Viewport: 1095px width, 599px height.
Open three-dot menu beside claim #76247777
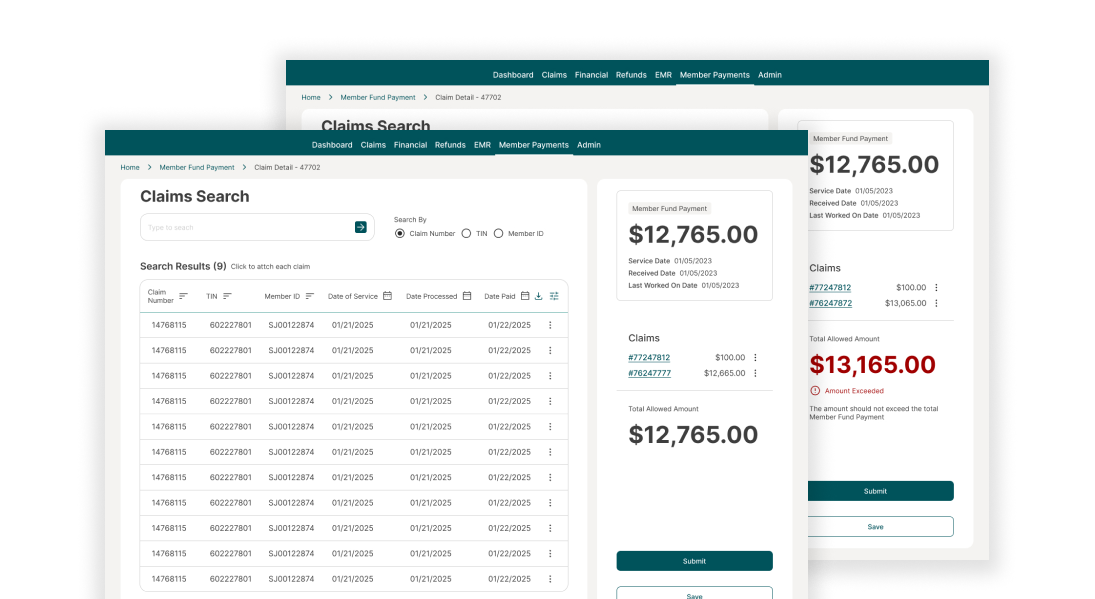755,373
